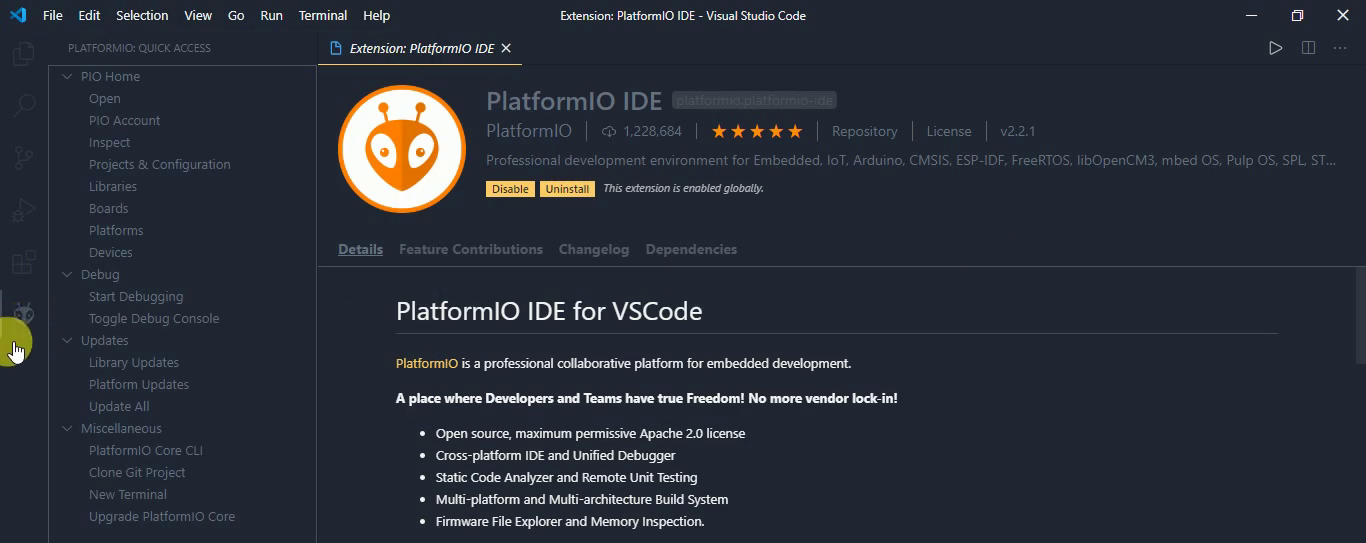Disable the PlatformIO IDE extension
Screen dimensions: 1366x543
pyautogui.click(x=510, y=189)
